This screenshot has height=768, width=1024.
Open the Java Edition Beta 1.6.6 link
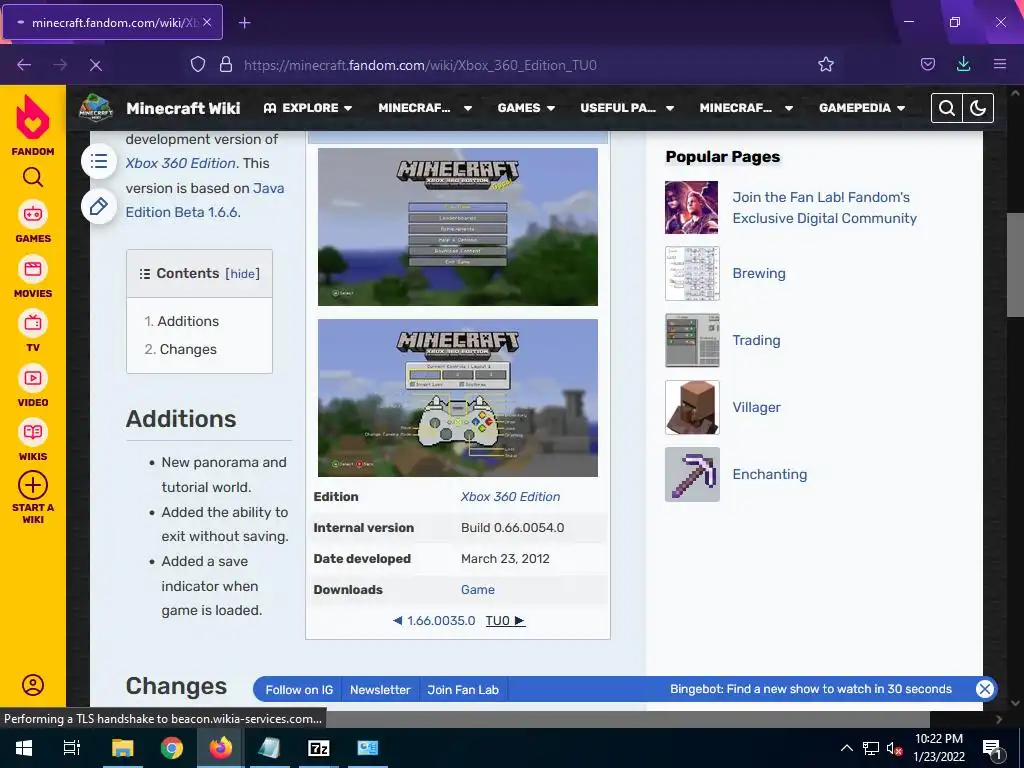pos(205,200)
